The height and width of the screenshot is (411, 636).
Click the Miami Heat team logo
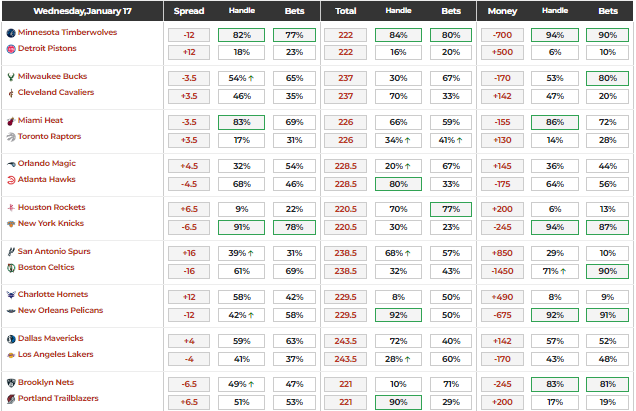coord(10,120)
